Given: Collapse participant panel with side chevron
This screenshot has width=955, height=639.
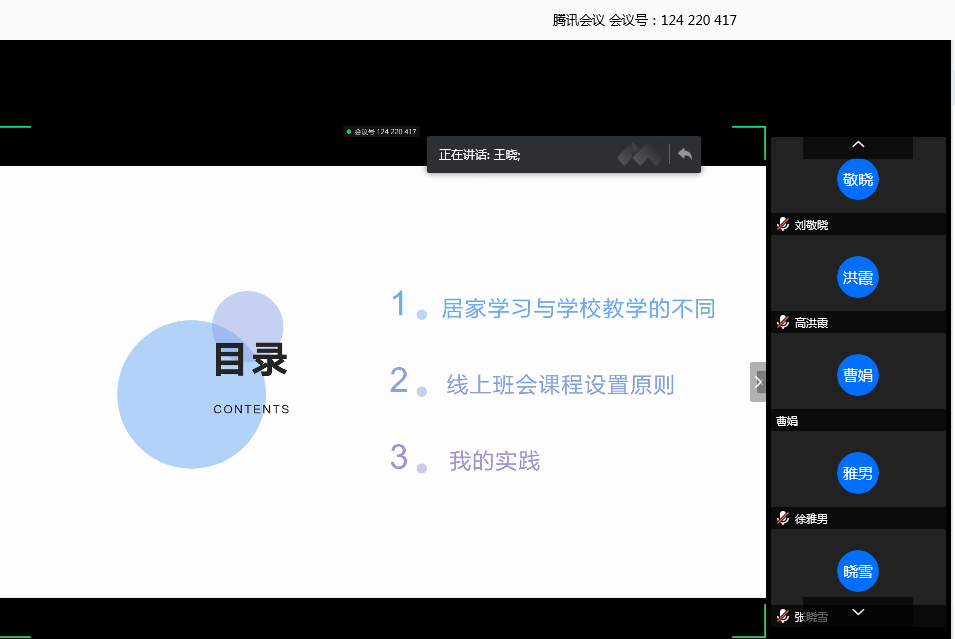Looking at the screenshot, I should pos(758,382).
